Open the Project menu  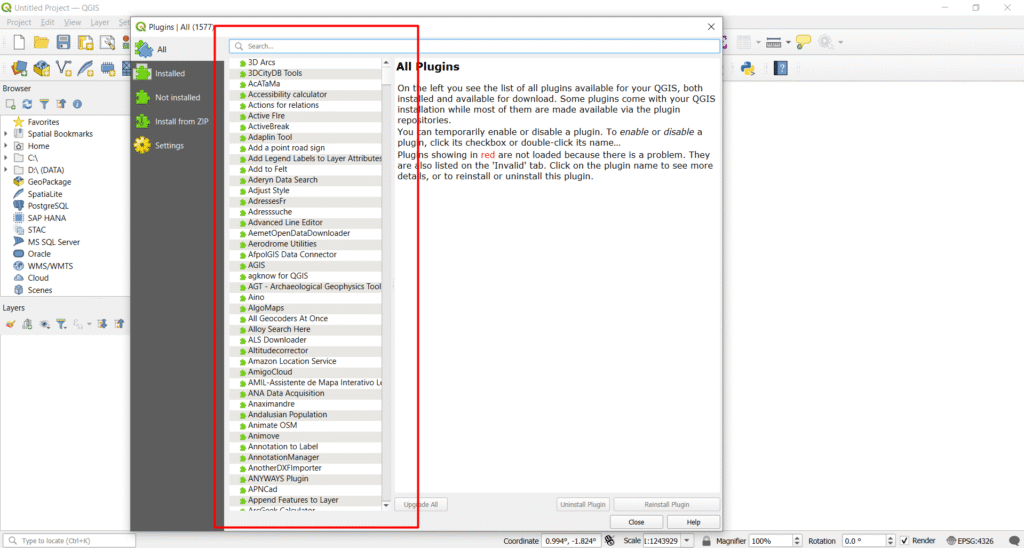coord(19,22)
